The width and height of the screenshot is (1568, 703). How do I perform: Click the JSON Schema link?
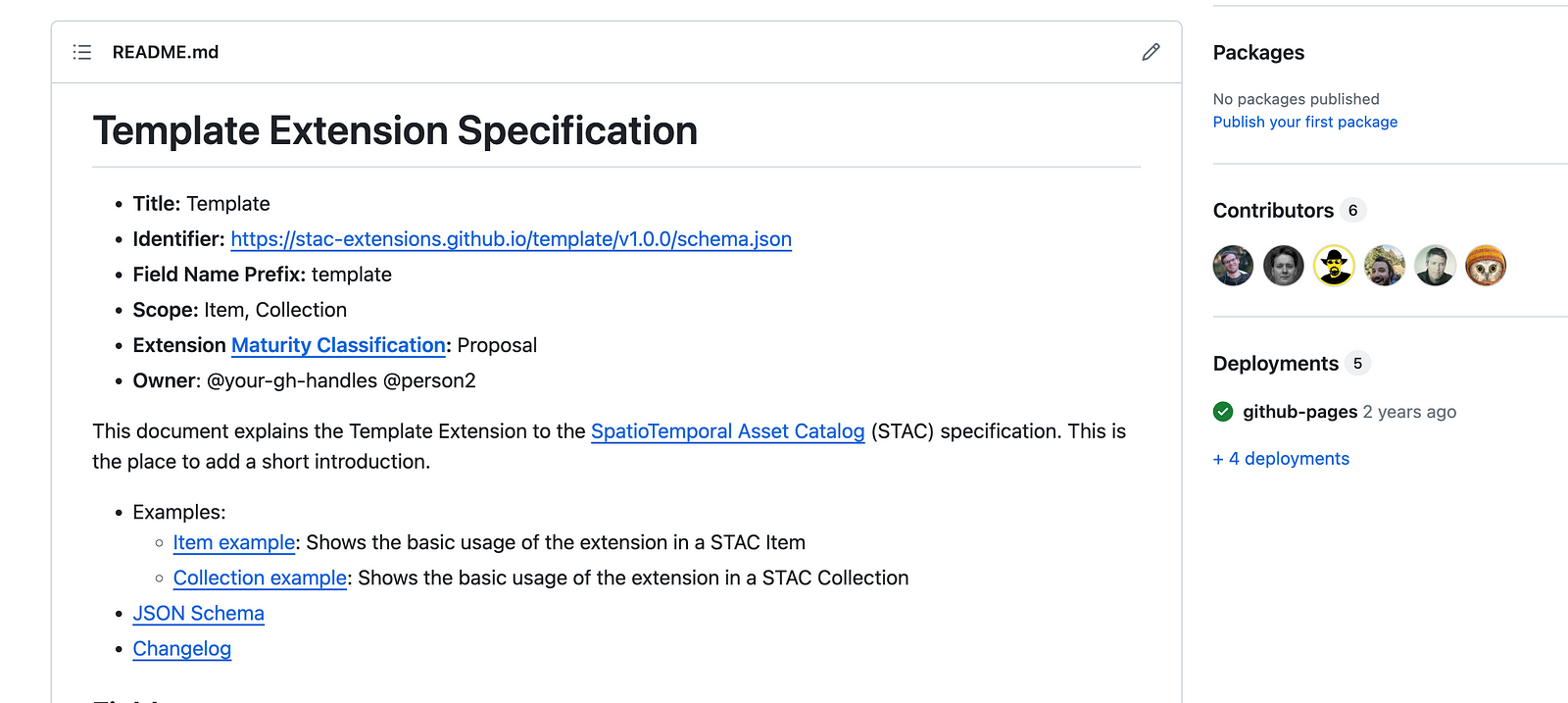click(x=198, y=613)
